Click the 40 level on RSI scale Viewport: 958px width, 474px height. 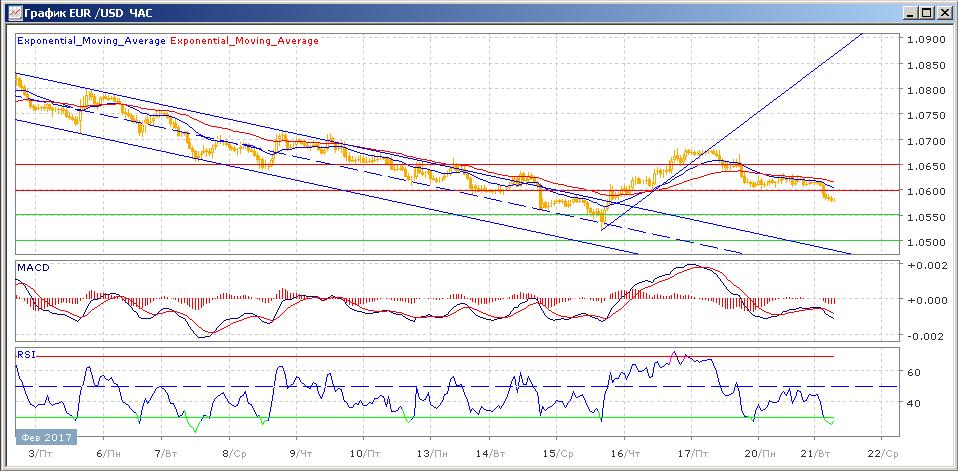point(913,403)
